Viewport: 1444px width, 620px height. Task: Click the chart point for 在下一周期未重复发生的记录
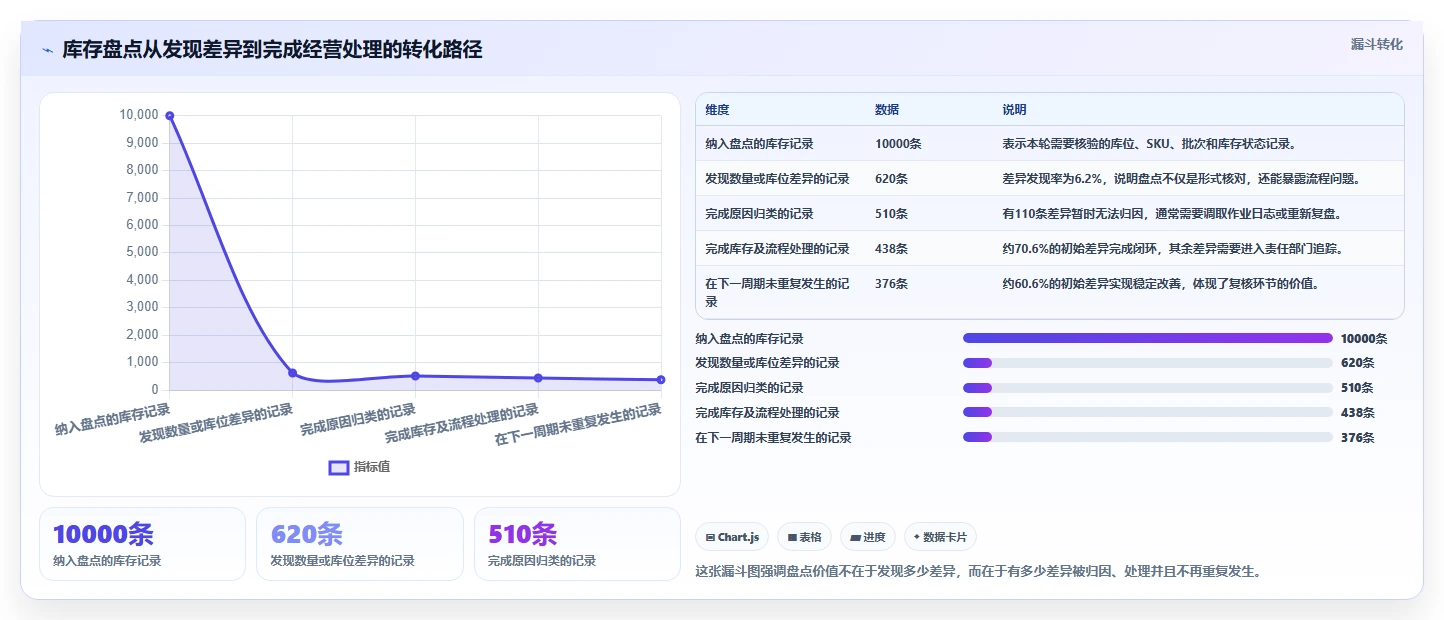click(x=661, y=380)
